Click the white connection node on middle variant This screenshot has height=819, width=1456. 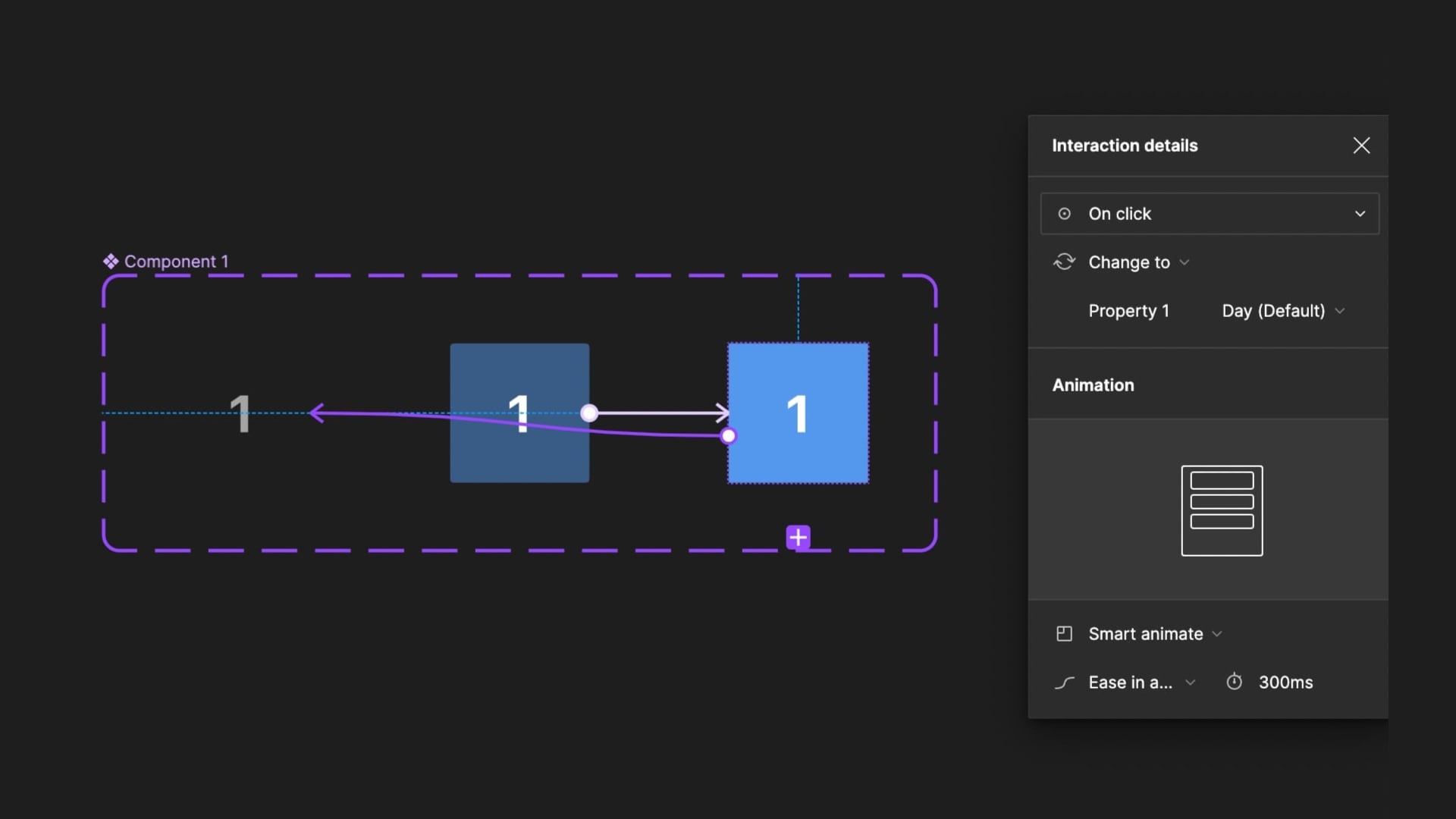[589, 413]
